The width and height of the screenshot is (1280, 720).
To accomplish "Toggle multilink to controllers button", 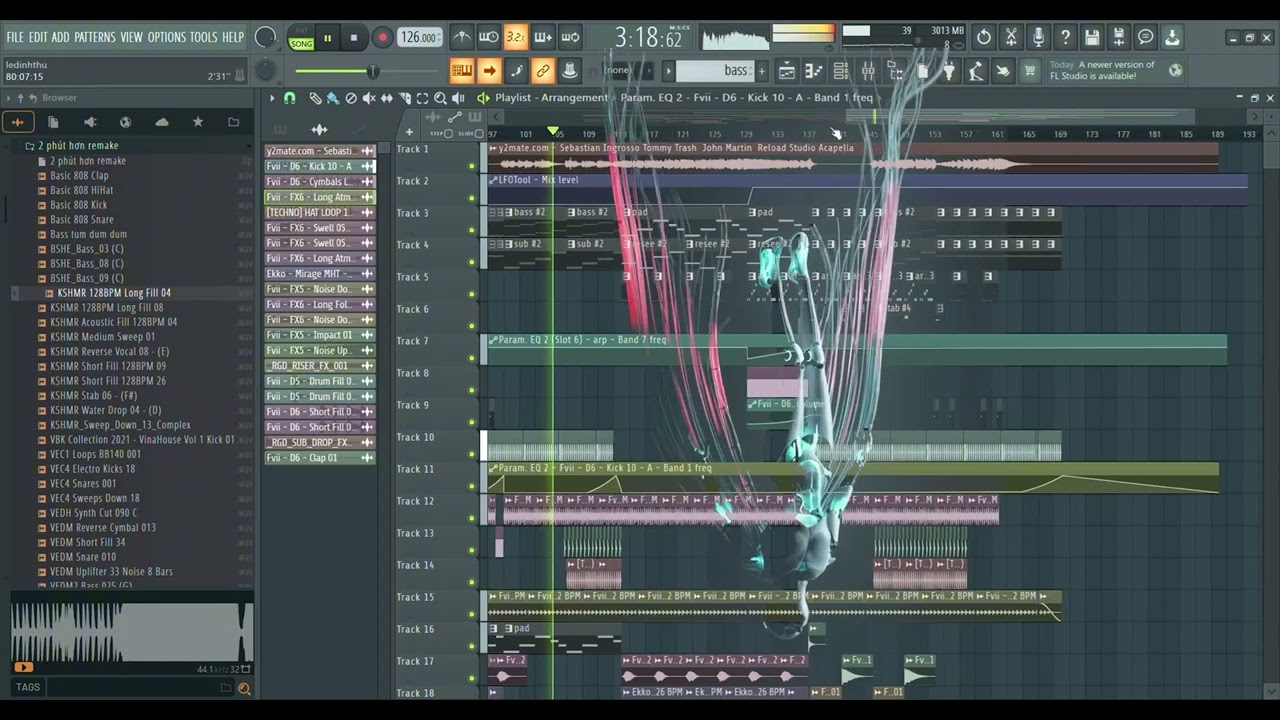I will point(543,71).
